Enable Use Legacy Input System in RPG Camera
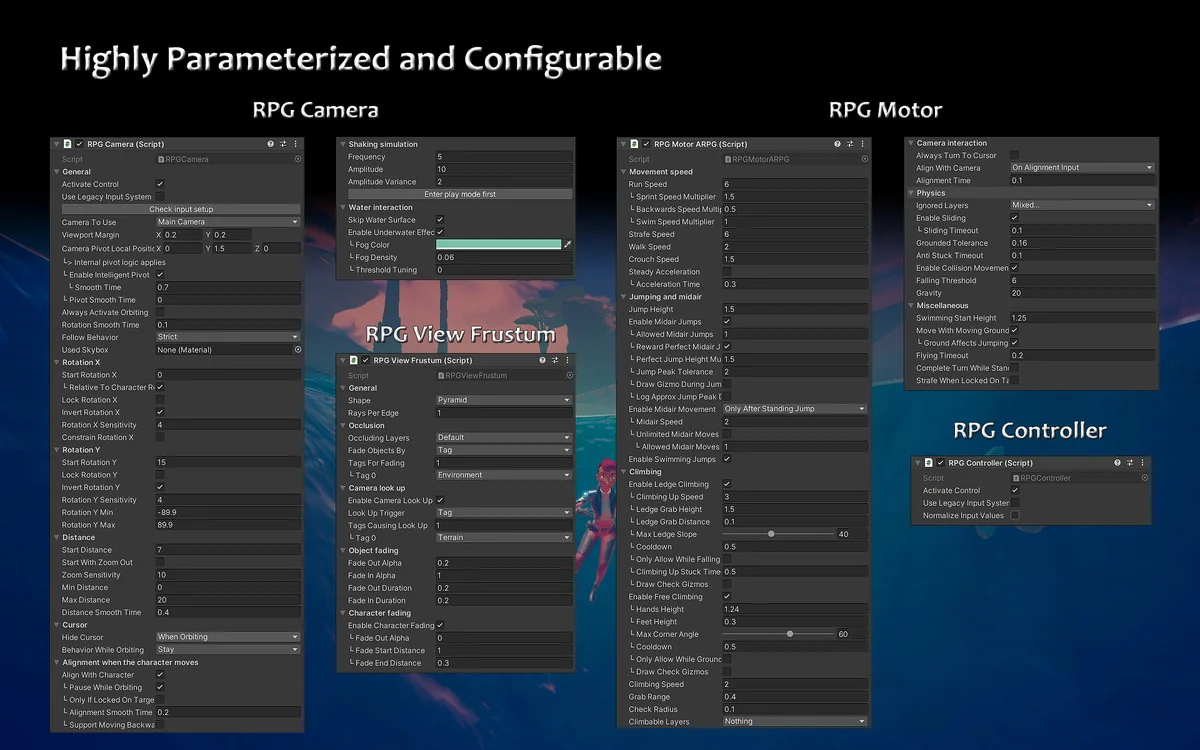Viewport: 1200px width, 750px height. [x=160, y=197]
